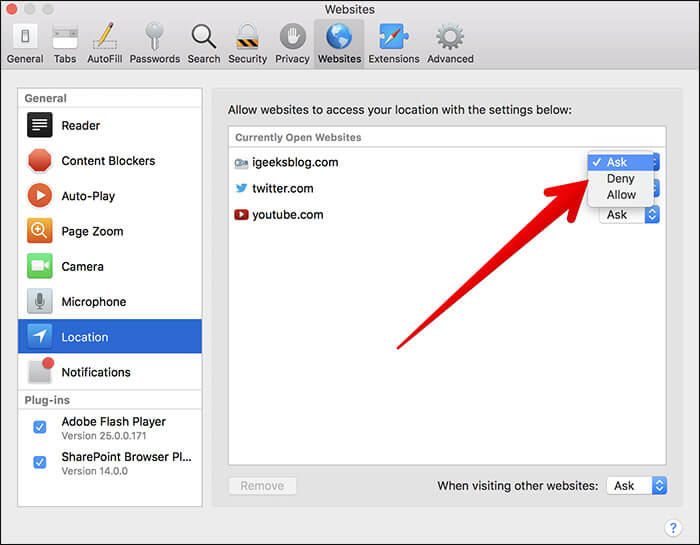700x545 pixels.
Task: Select the Microphone icon in sidebar
Action: point(39,301)
